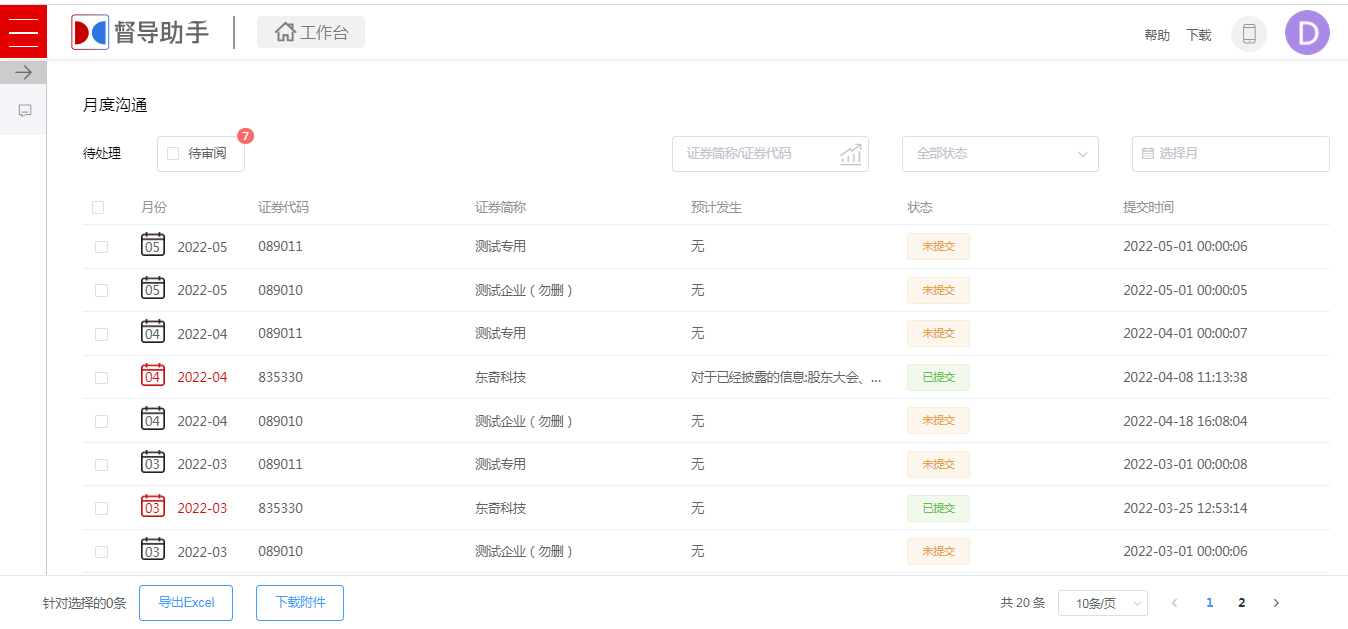Click the 2022-04-08 11:13:38 submit time
Screen dimensions: 1348x629
click(x=1185, y=377)
